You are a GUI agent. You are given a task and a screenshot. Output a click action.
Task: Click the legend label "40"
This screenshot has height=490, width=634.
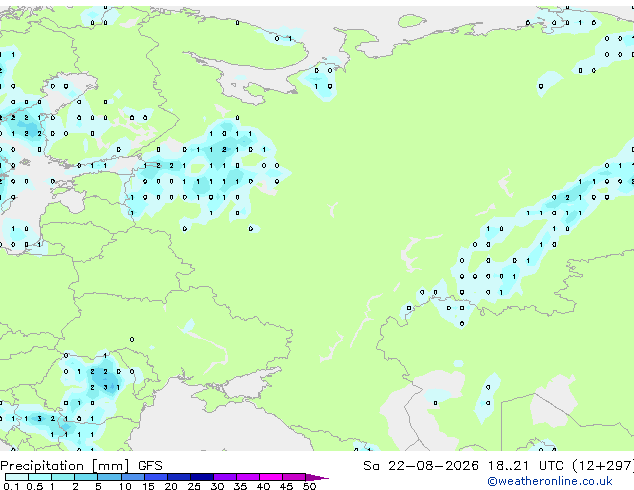coord(263,486)
